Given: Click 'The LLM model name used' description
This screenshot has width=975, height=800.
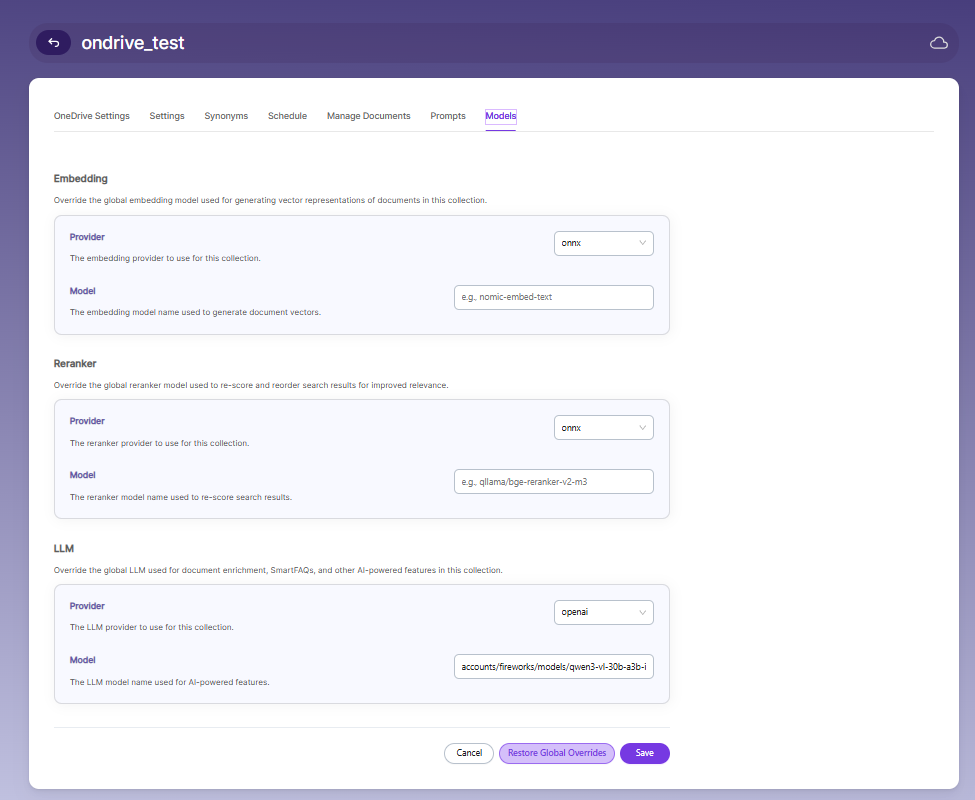Looking at the screenshot, I should coord(169,682).
